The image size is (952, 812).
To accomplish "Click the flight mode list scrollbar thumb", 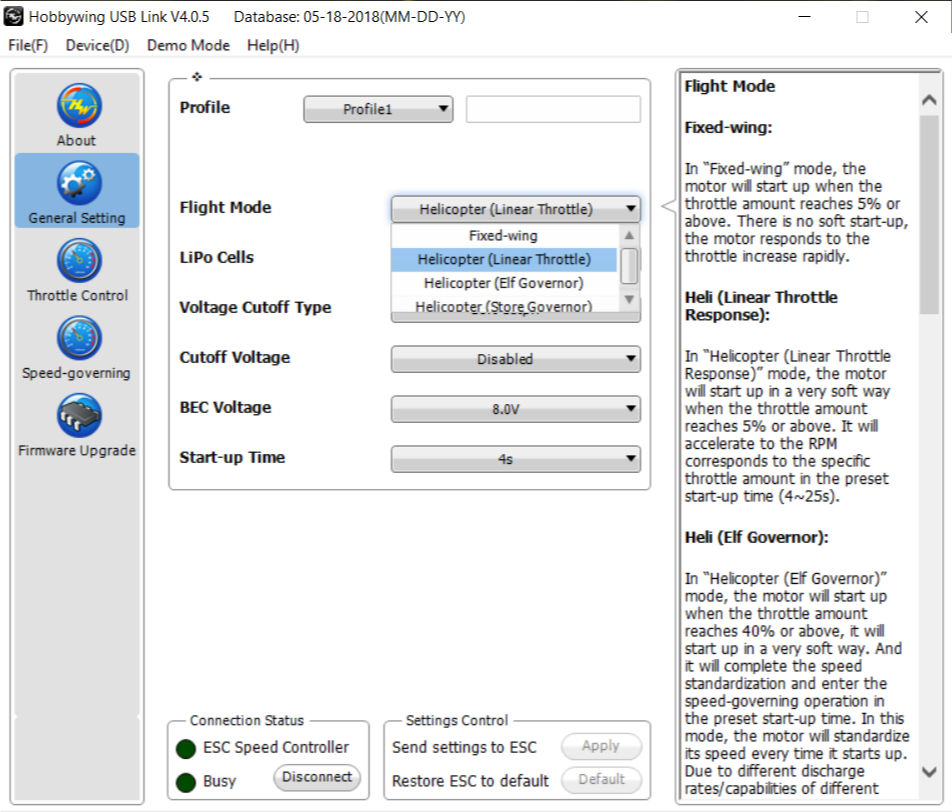I will coord(630,266).
